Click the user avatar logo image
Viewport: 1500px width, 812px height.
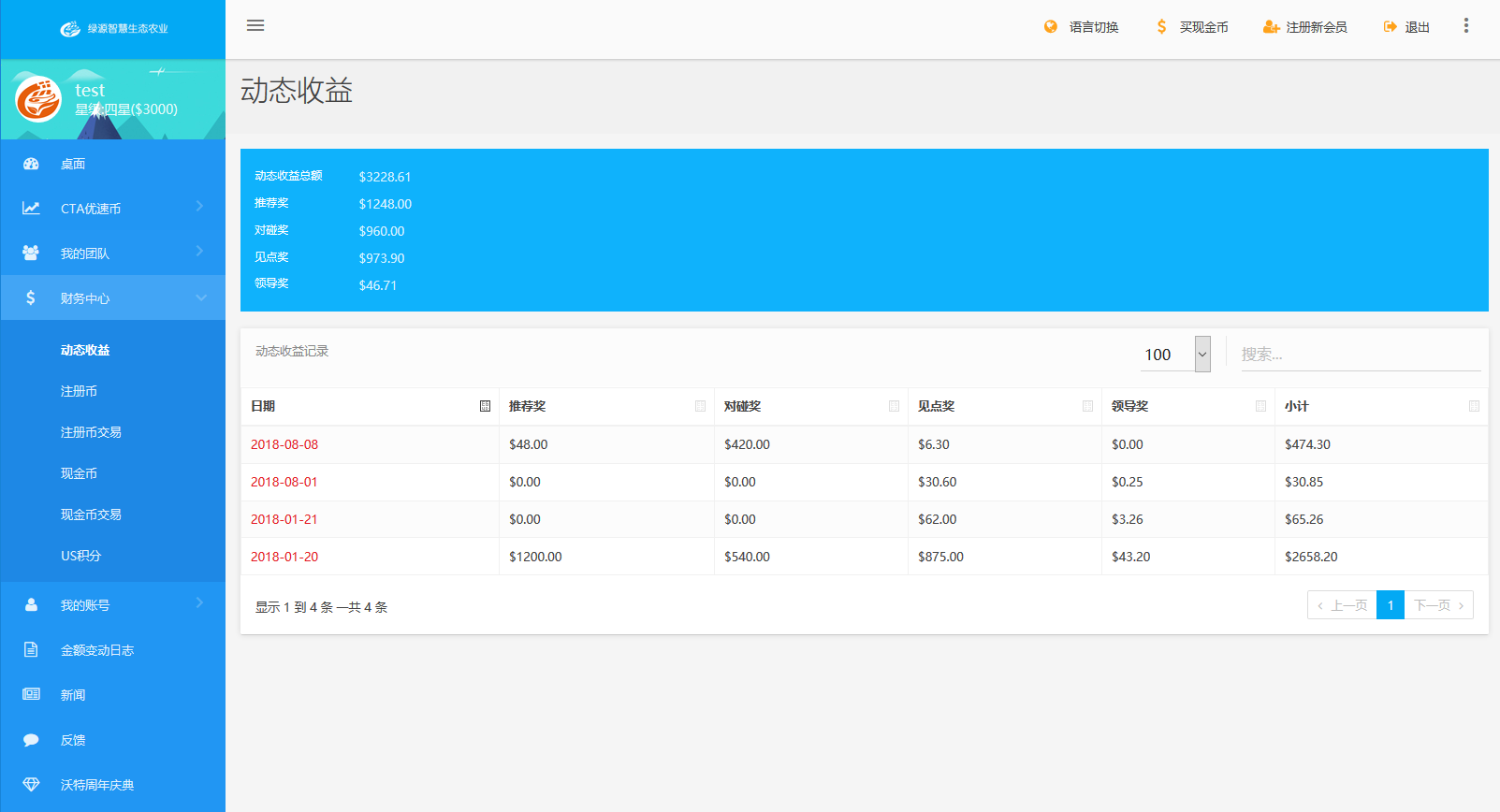coord(38,99)
